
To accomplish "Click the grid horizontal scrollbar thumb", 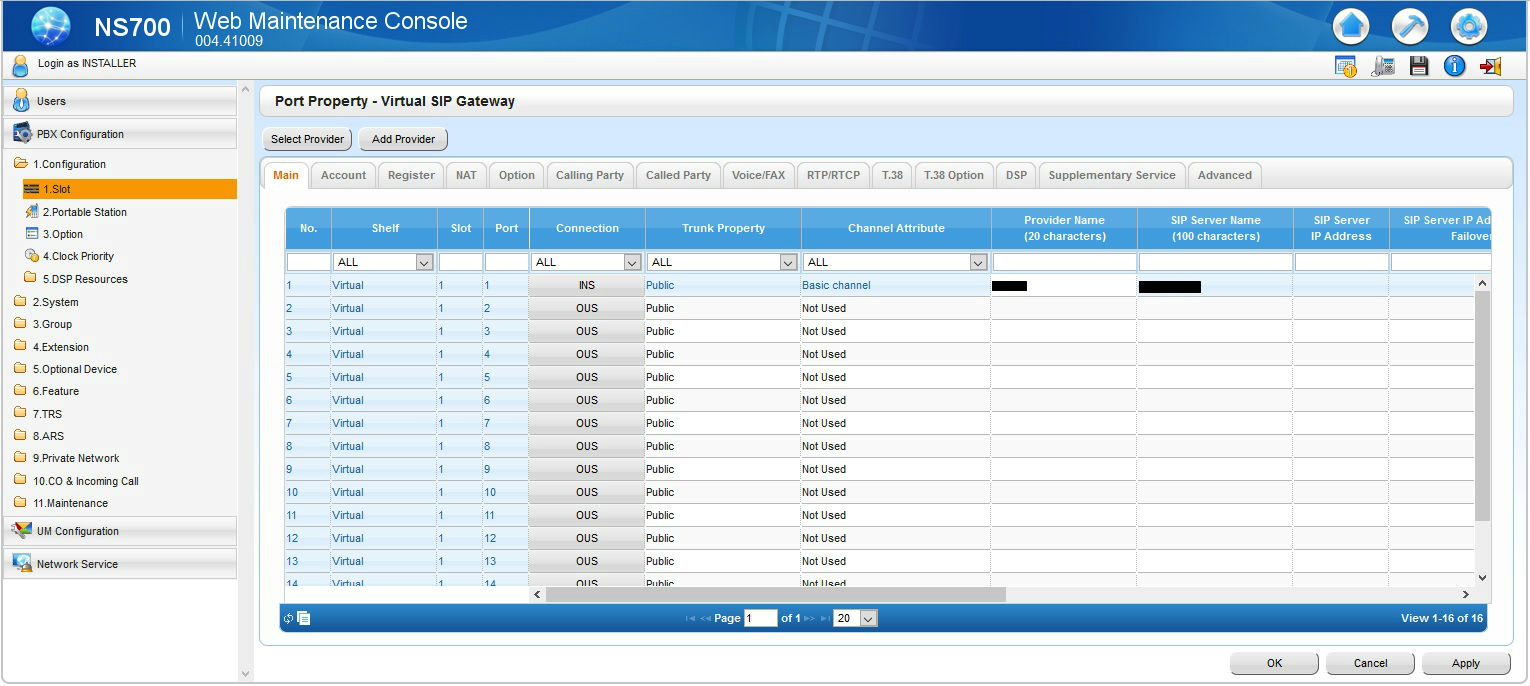I will pyautogui.click(x=775, y=594).
